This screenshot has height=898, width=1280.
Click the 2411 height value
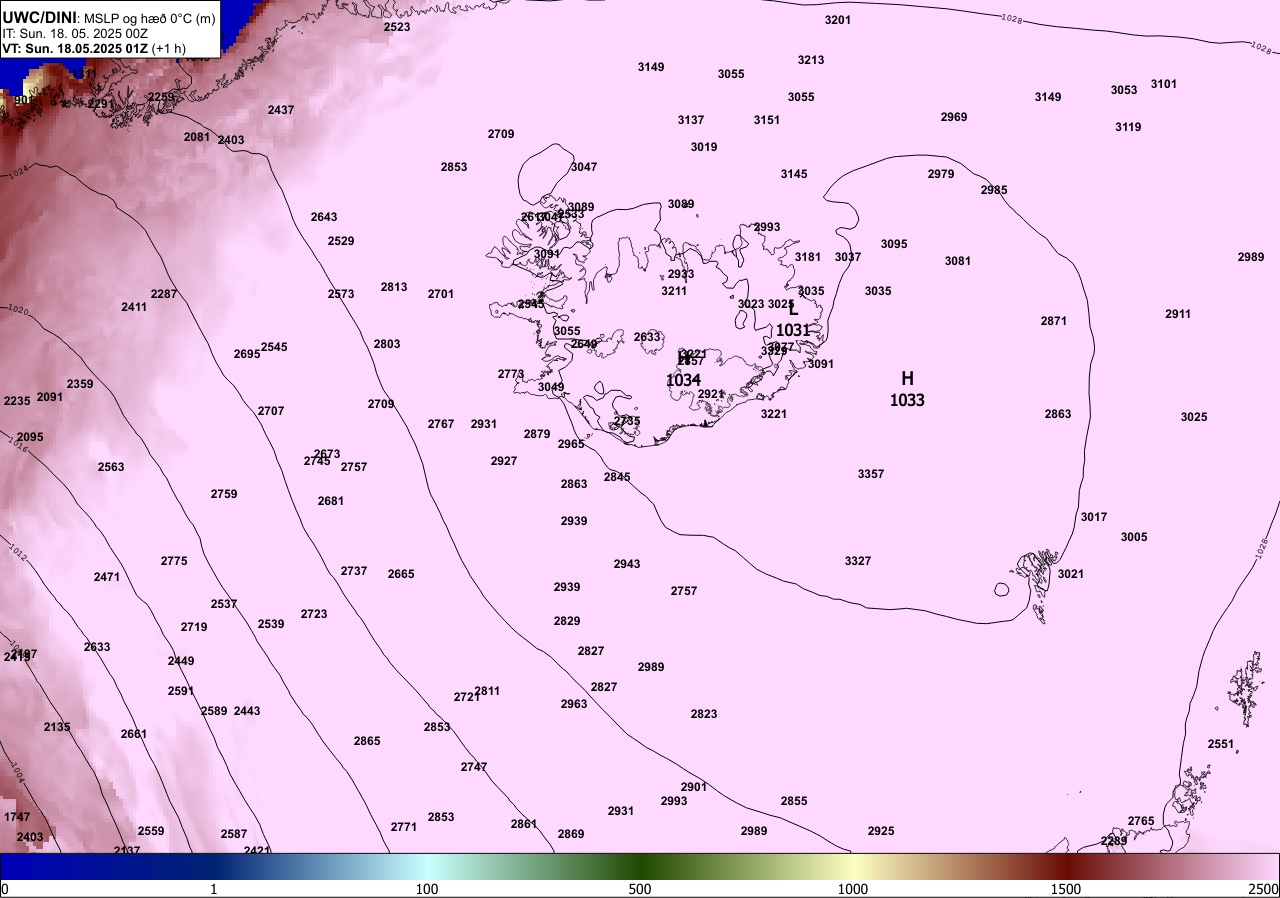(134, 307)
